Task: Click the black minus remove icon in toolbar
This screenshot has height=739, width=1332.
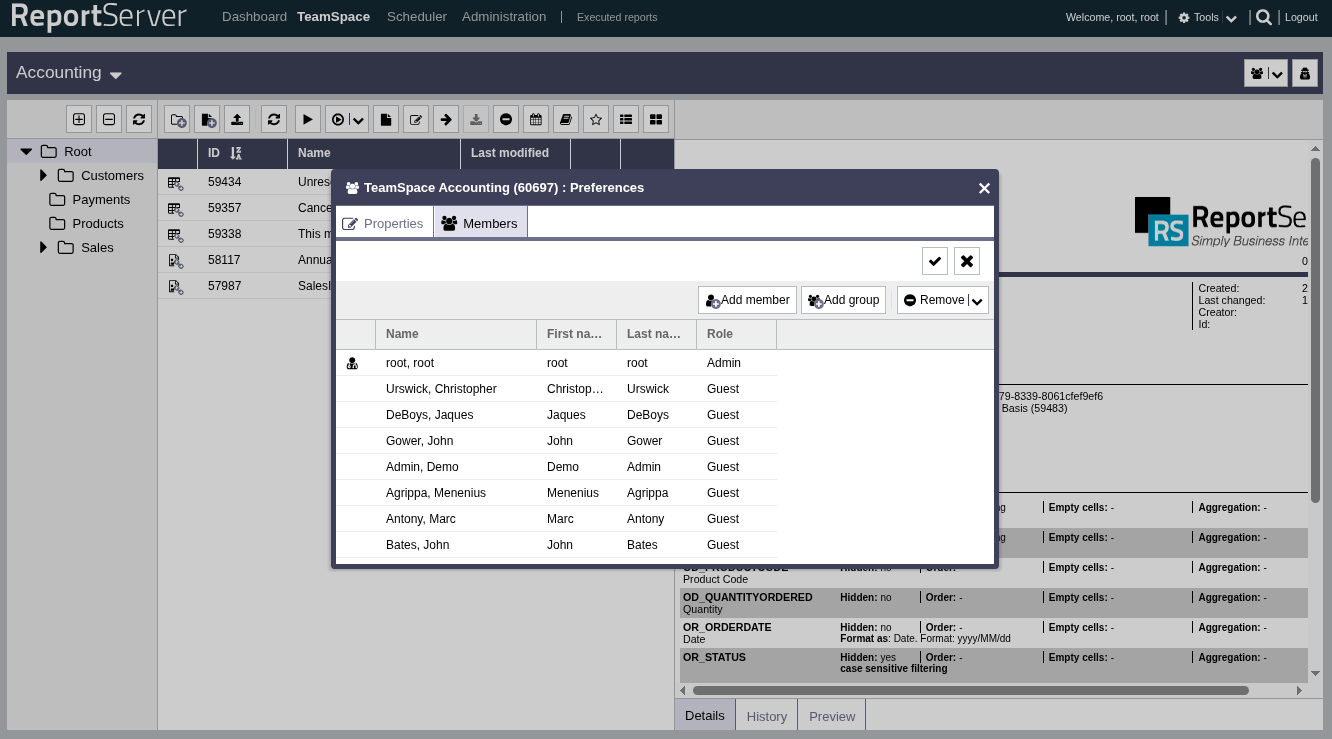Action: [506, 119]
